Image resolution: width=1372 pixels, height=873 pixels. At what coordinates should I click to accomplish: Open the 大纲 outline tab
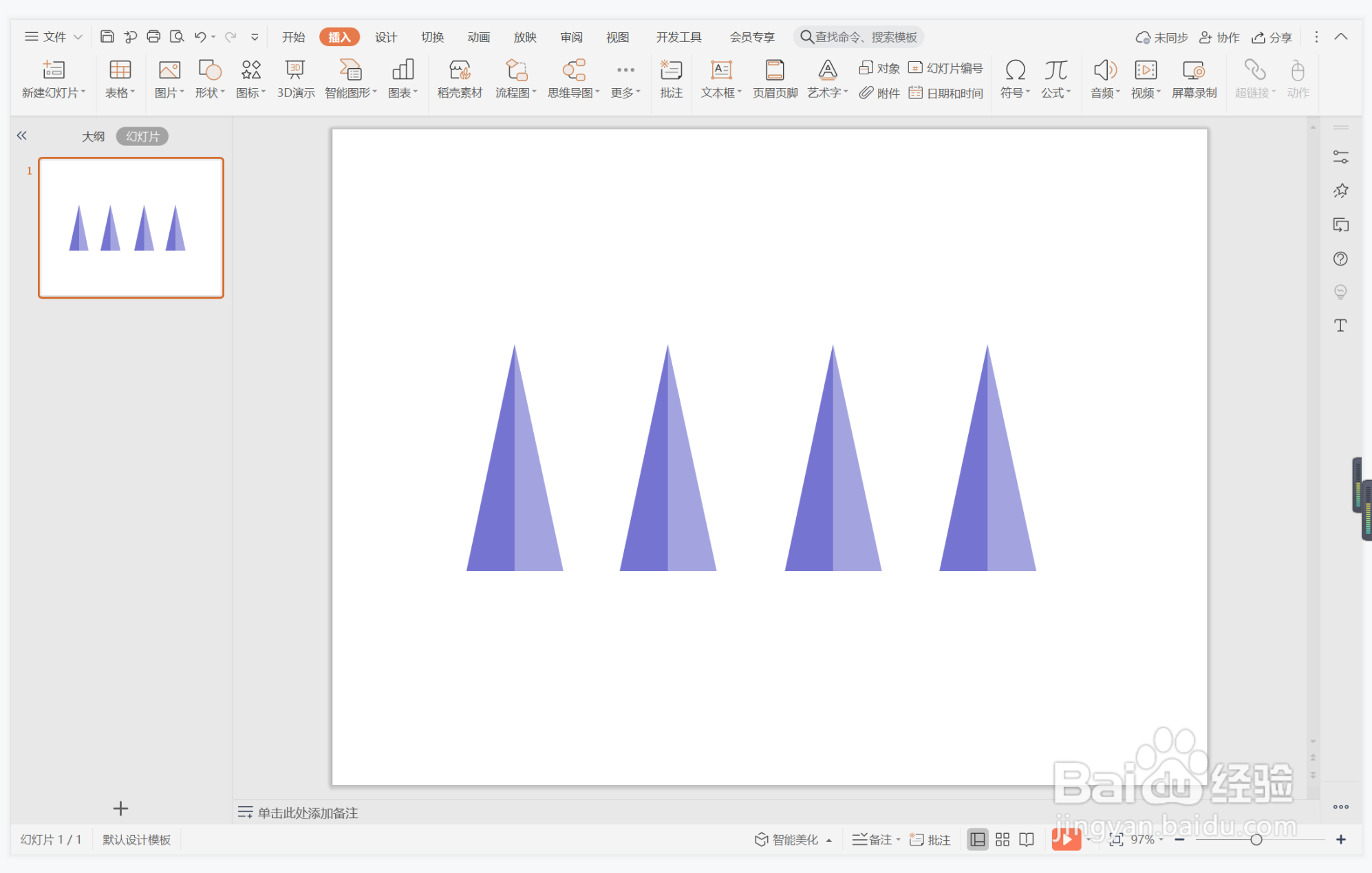(x=93, y=136)
